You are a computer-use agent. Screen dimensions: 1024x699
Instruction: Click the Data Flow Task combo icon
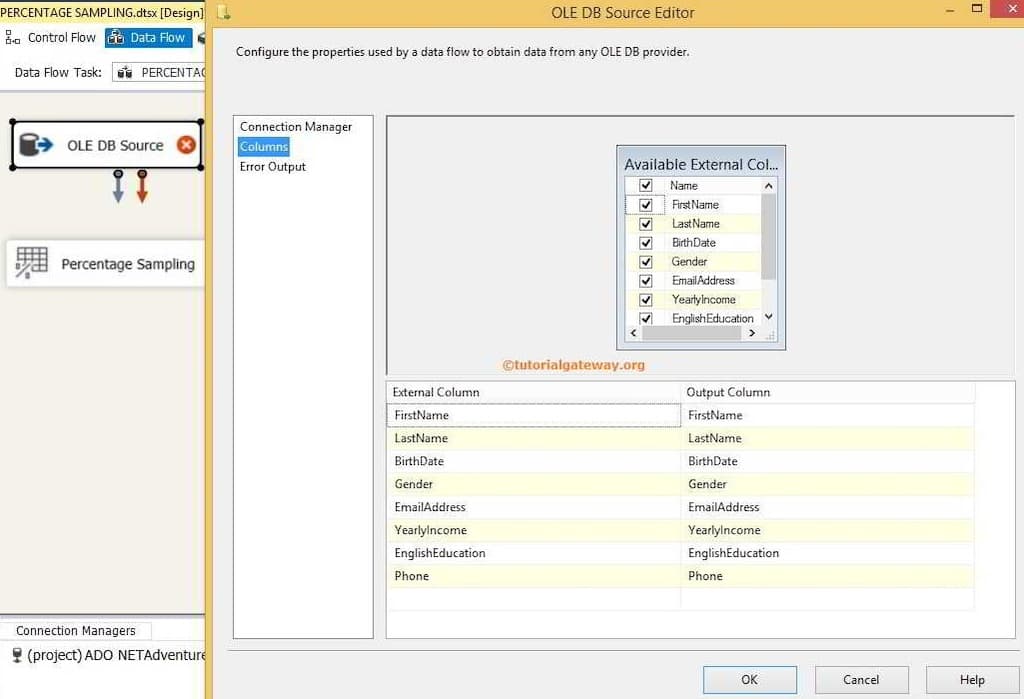click(x=125, y=73)
